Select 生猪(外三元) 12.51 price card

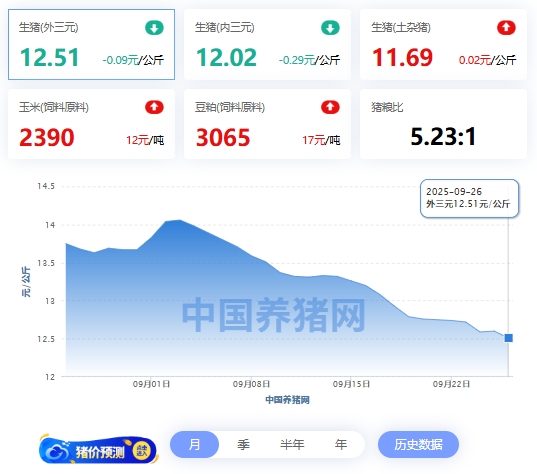pyautogui.click(x=91, y=45)
